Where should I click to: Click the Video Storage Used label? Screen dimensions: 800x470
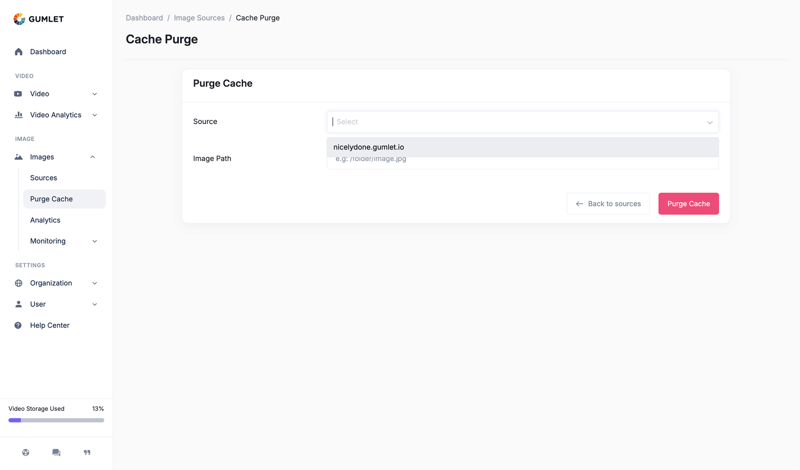pyautogui.click(x=36, y=409)
